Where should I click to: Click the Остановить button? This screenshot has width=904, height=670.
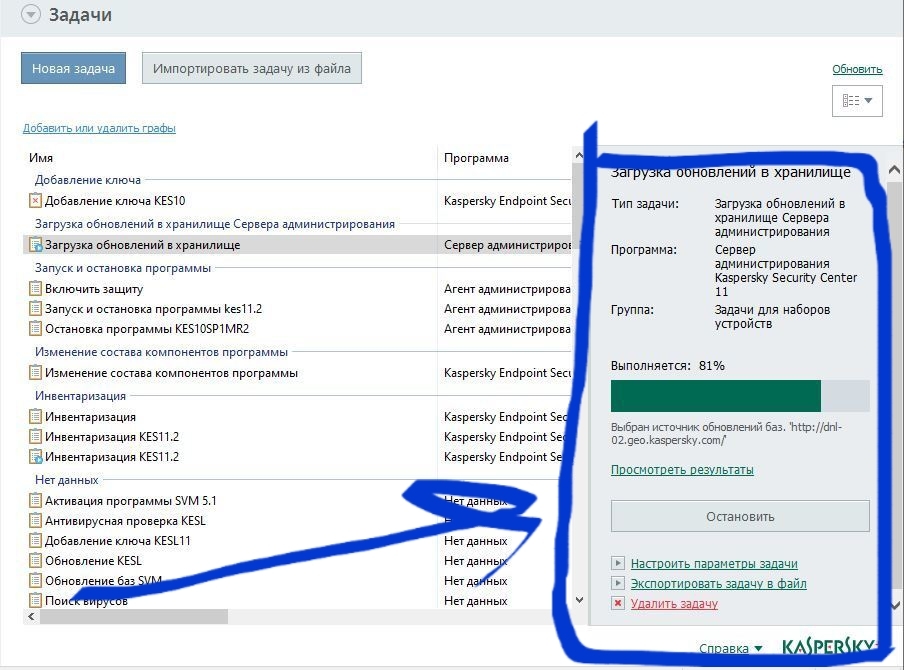pyautogui.click(x=740, y=516)
